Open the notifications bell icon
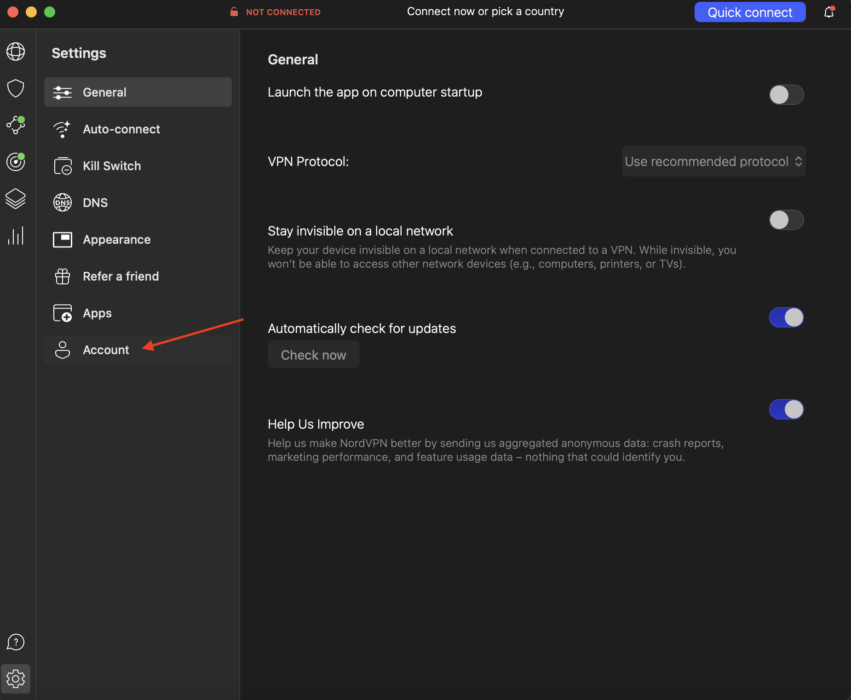Screen dimensions: 851x700 pyautogui.click(x=829, y=11)
